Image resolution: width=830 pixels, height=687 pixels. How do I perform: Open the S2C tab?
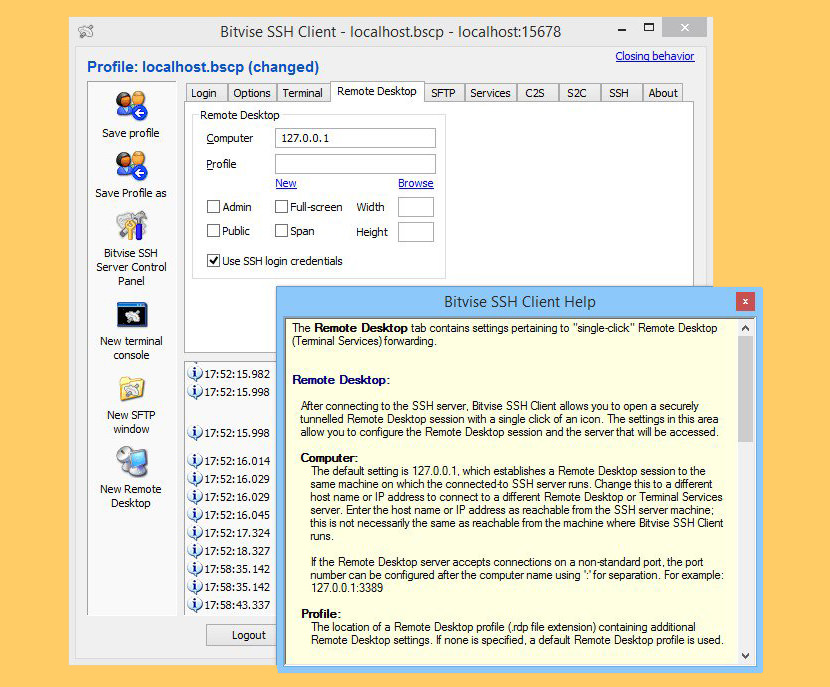579,93
